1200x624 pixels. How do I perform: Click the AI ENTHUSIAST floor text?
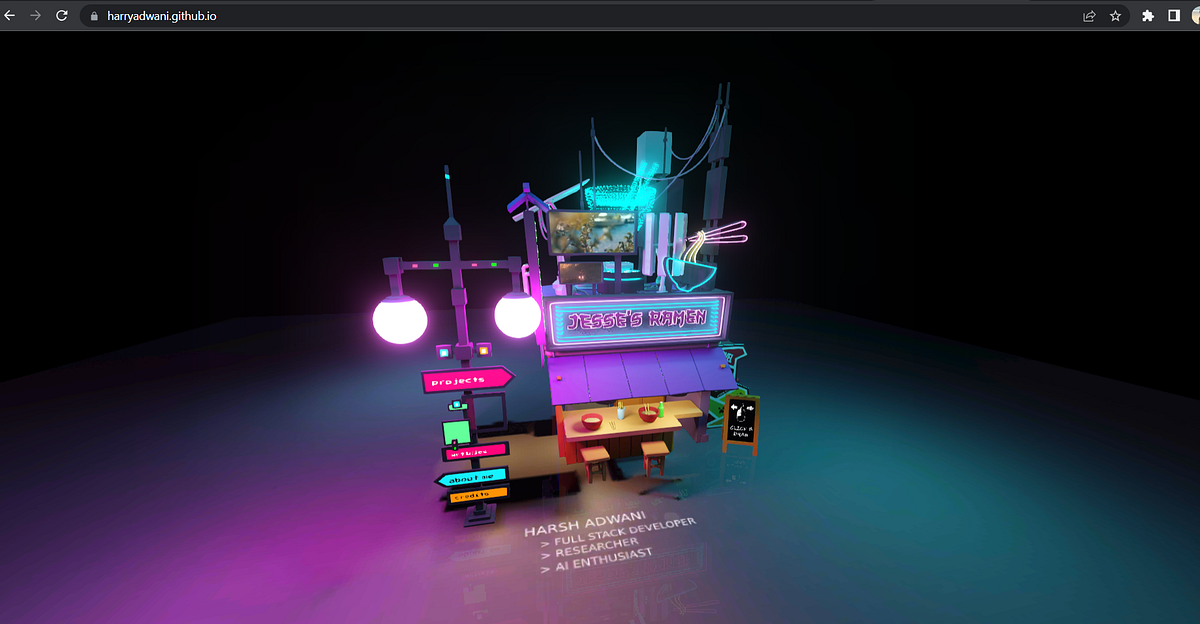604,561
